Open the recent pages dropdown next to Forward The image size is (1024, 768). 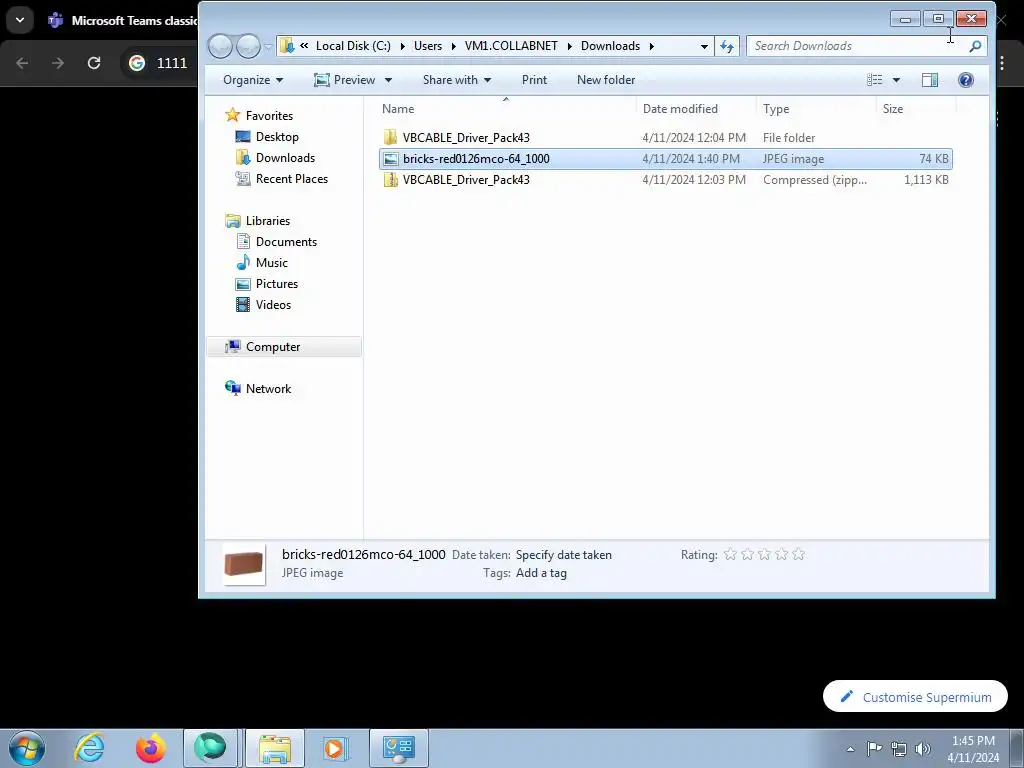268,46
